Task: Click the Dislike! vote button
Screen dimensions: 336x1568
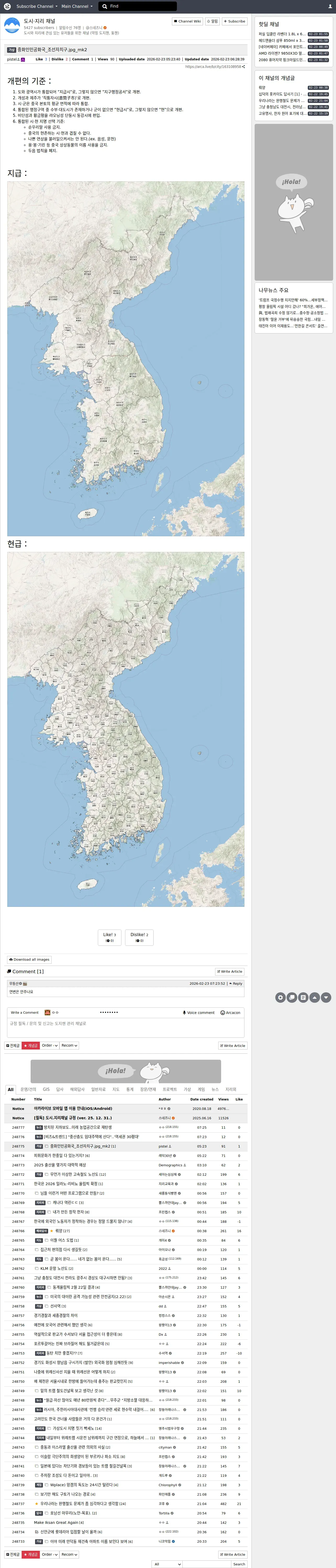Action: pyautogui.click(x=139, y=937)
